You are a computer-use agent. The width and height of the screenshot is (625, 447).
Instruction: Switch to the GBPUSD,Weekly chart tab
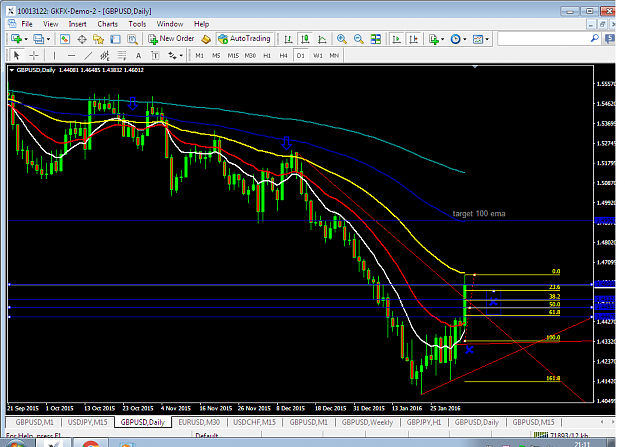coord(367,422)
